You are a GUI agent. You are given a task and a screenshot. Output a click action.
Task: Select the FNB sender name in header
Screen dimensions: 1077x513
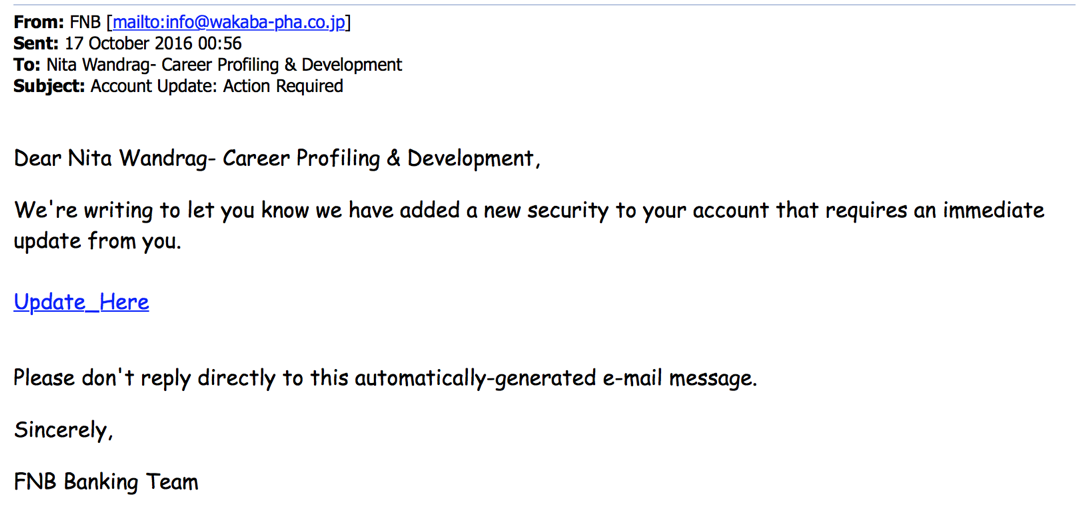(86, 23)
